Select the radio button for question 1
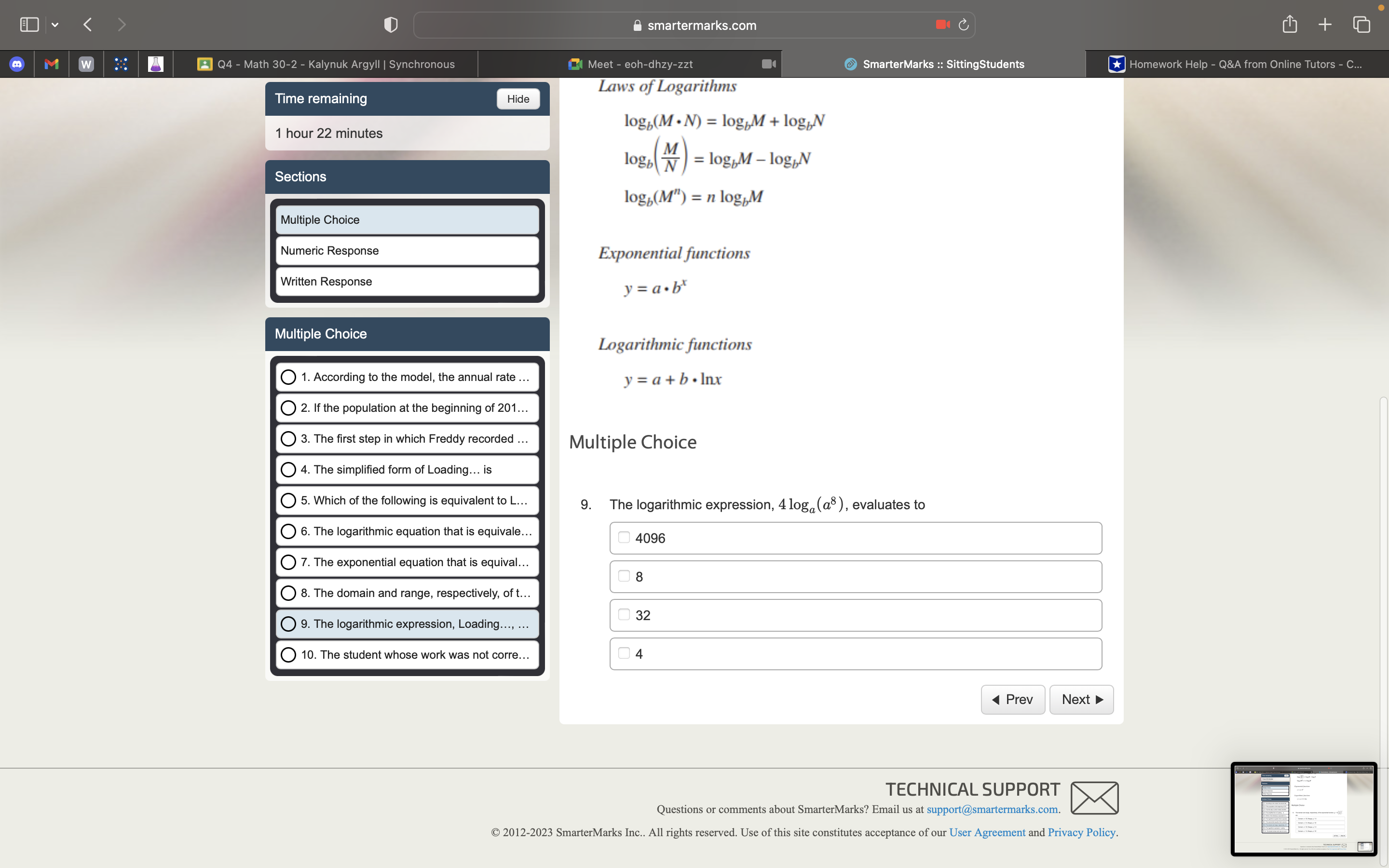Image resolution: width=1389 pixels, height=868 pixels. click(x=289, y=377)
